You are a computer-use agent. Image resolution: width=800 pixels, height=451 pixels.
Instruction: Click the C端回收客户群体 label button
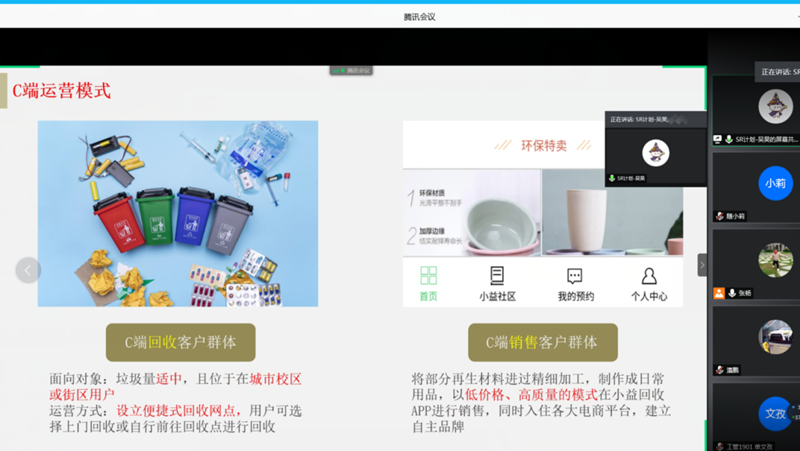[180, 342]
